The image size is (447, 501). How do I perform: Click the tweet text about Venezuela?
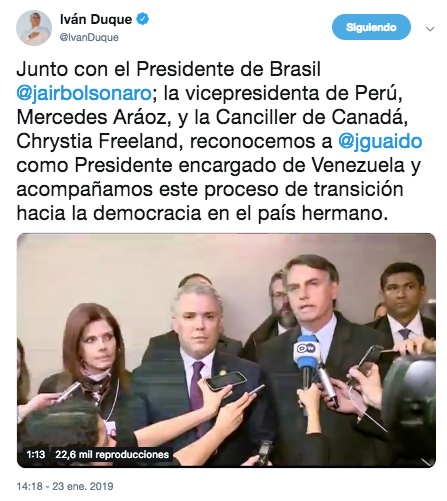click(x=219, y=141)
